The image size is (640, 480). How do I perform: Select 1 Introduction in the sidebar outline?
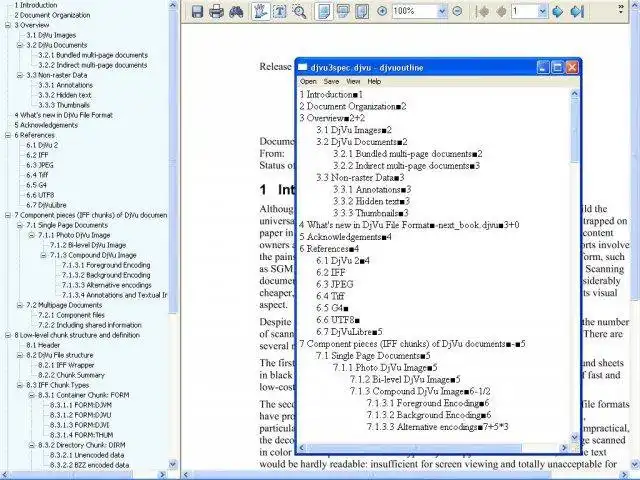36,5
